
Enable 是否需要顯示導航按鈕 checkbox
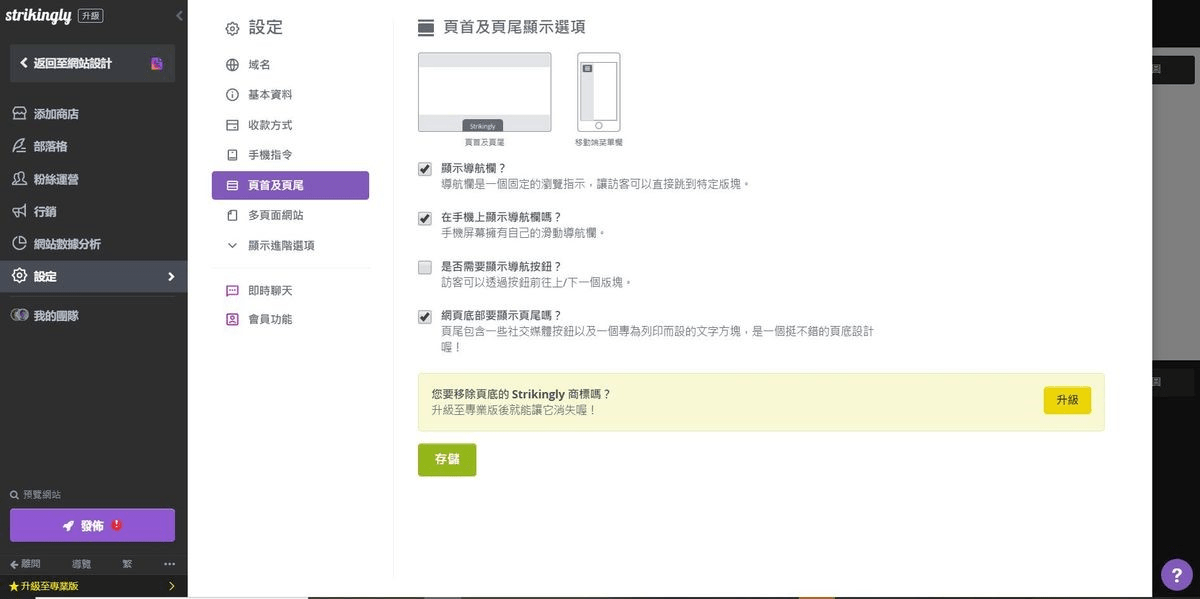pos(424,269)
